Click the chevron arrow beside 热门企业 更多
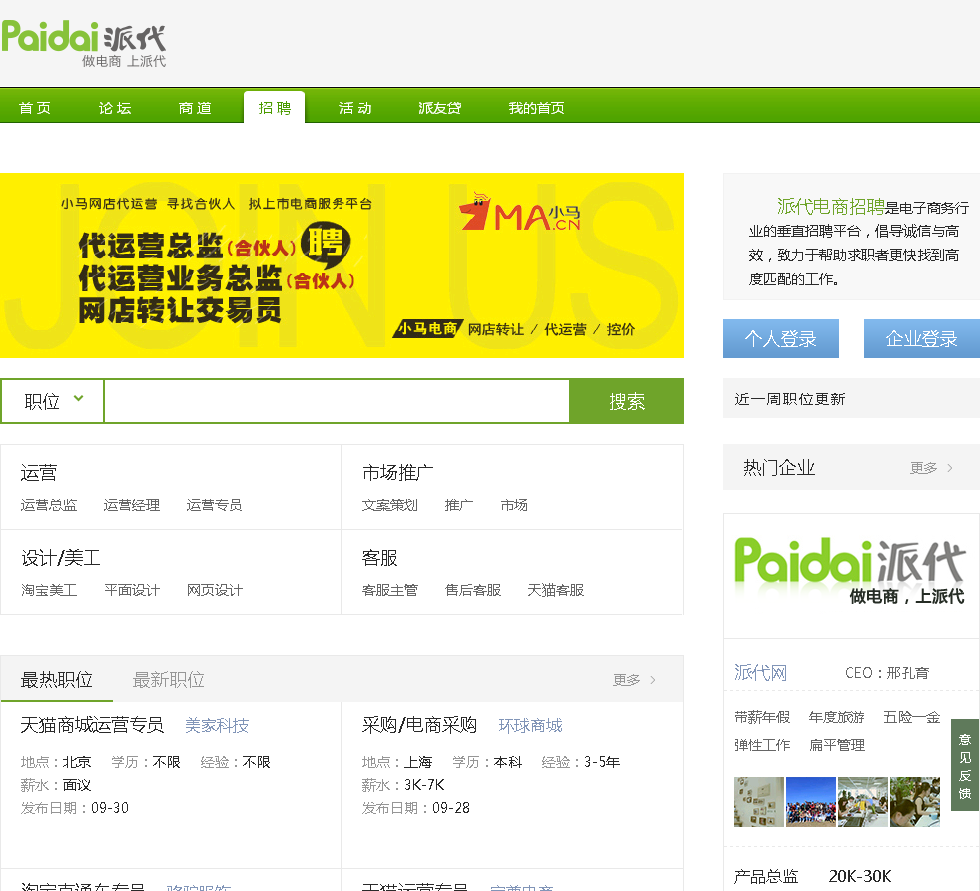980x891 pixels. tap(950, 468)
